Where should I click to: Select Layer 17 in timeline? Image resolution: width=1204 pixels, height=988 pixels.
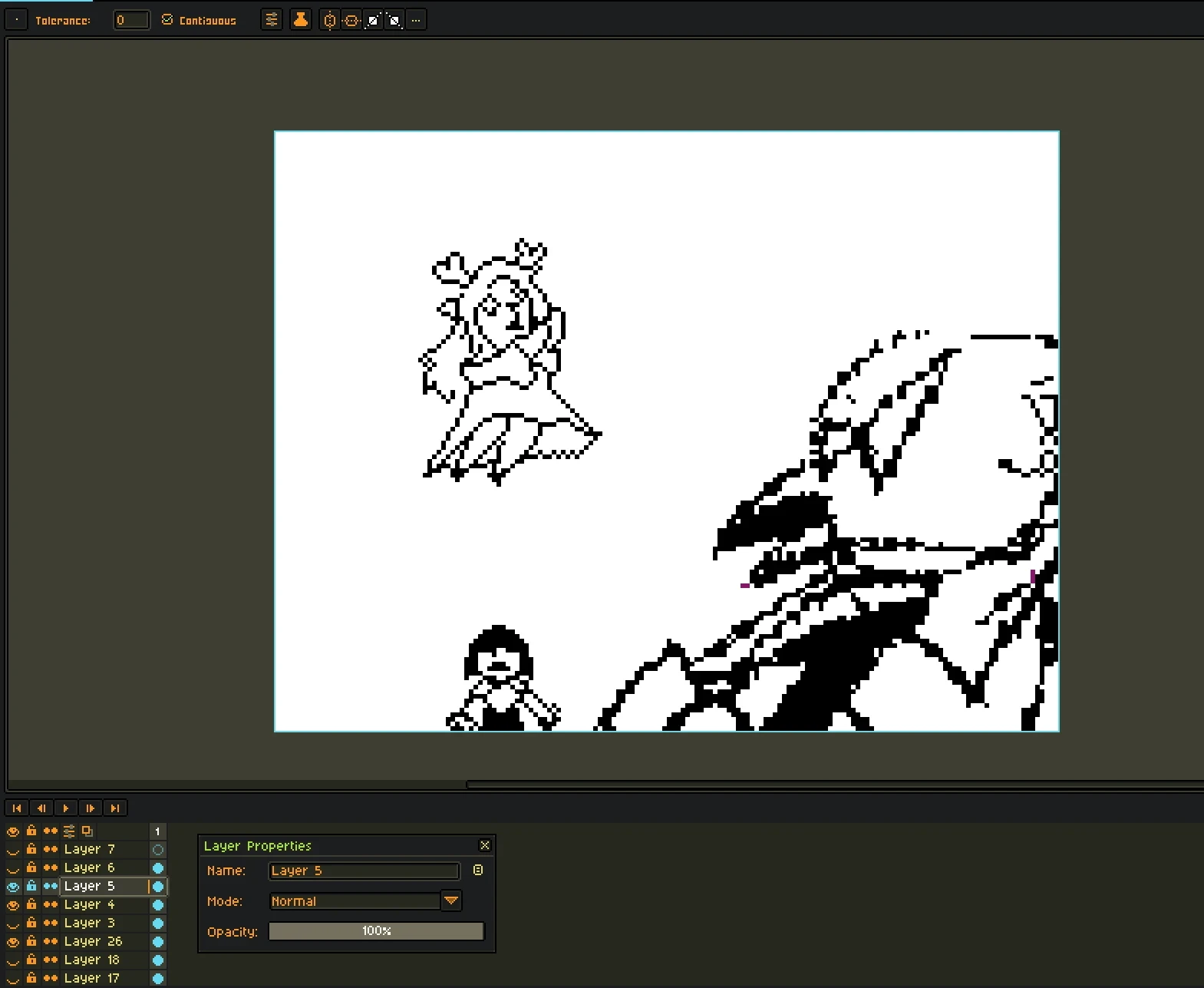(104, 978)
